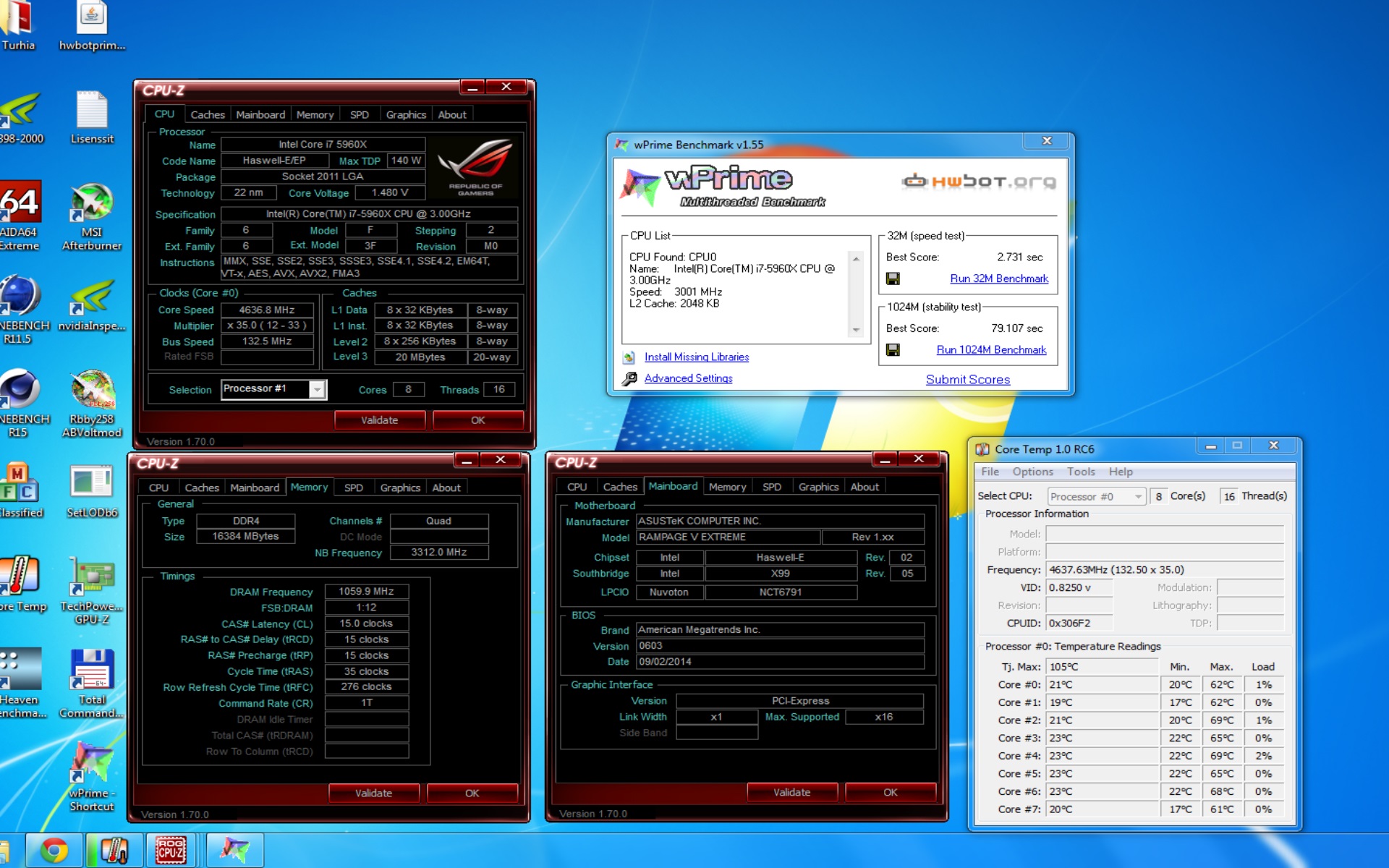The image size is (1389, 868).
Task: Launch the wPrime Shortcut desktop icon
Action: click(92, 778)
